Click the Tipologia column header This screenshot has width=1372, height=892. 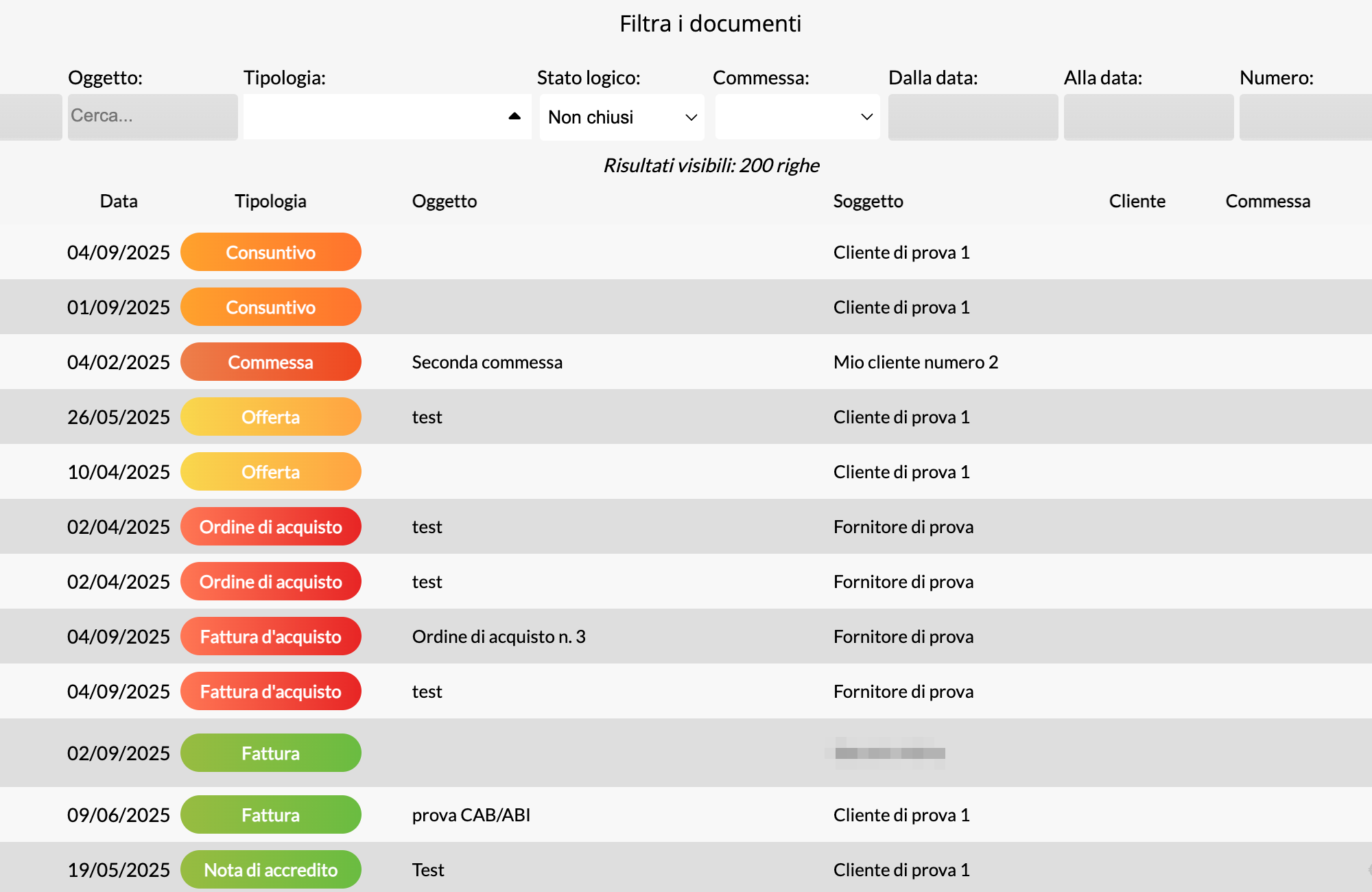tap(270, 201)
